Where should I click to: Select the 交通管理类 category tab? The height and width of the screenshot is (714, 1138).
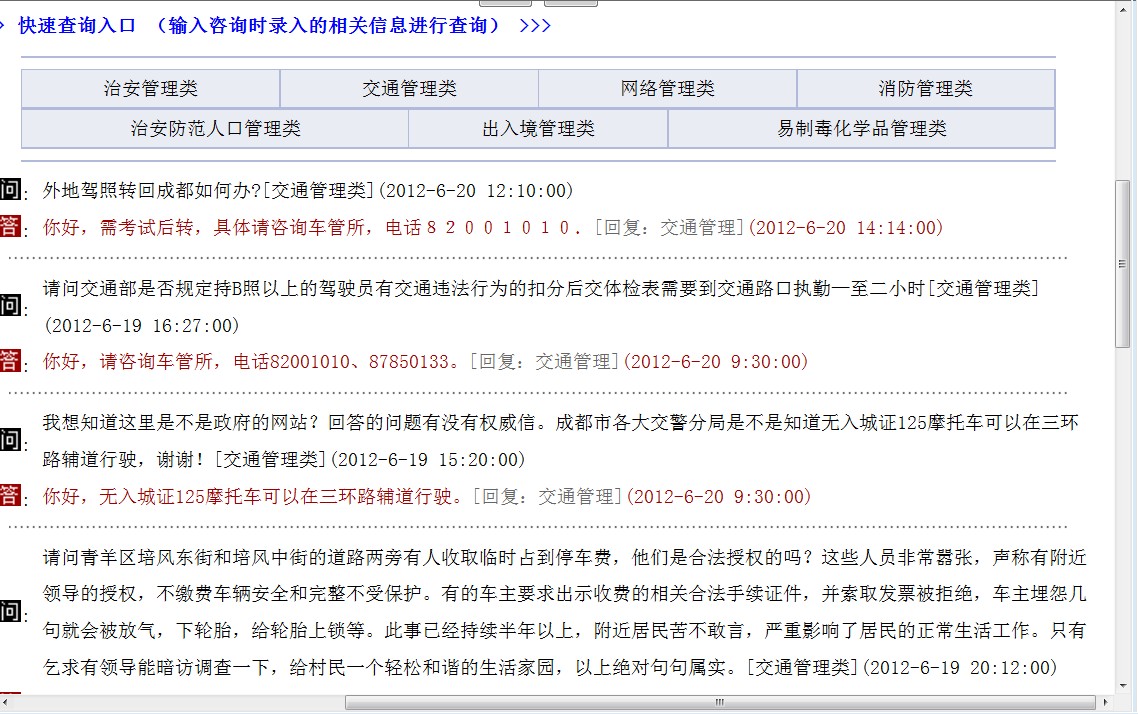[x=409, y=89]
